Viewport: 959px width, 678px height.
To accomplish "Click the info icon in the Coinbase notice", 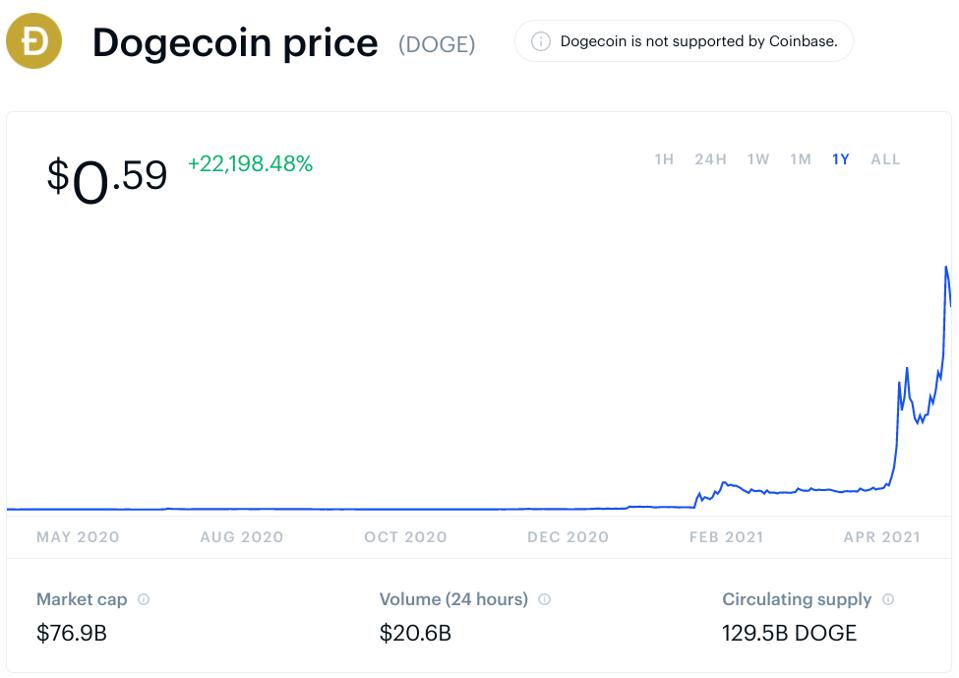I will tap(540, 42).
